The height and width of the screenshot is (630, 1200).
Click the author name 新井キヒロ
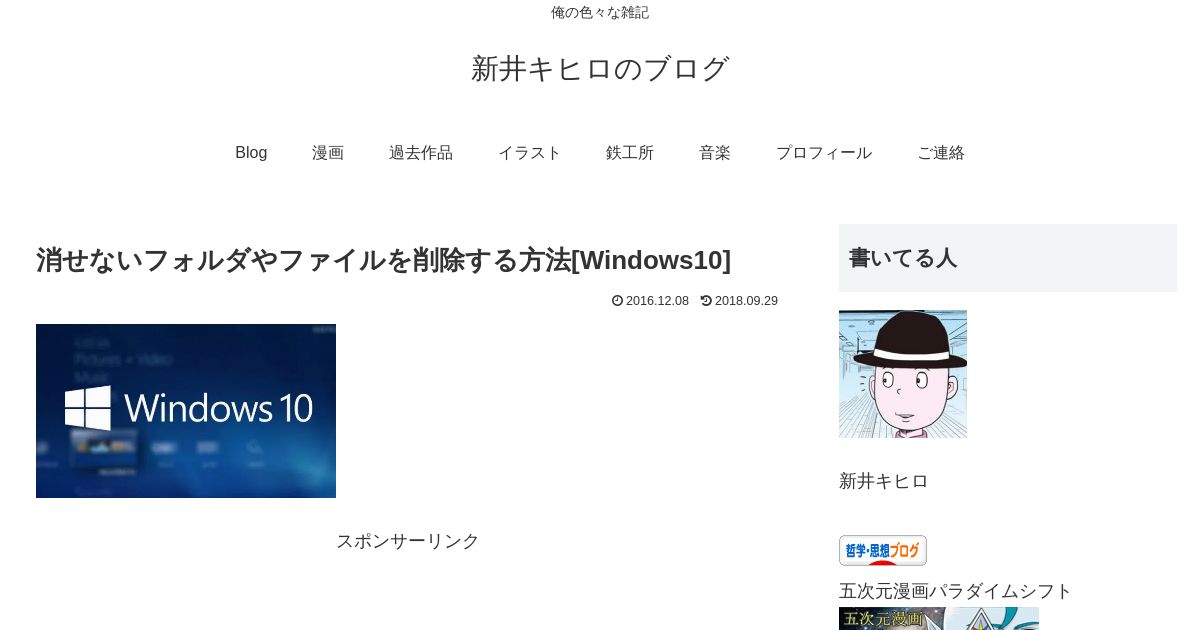point(884,481)
